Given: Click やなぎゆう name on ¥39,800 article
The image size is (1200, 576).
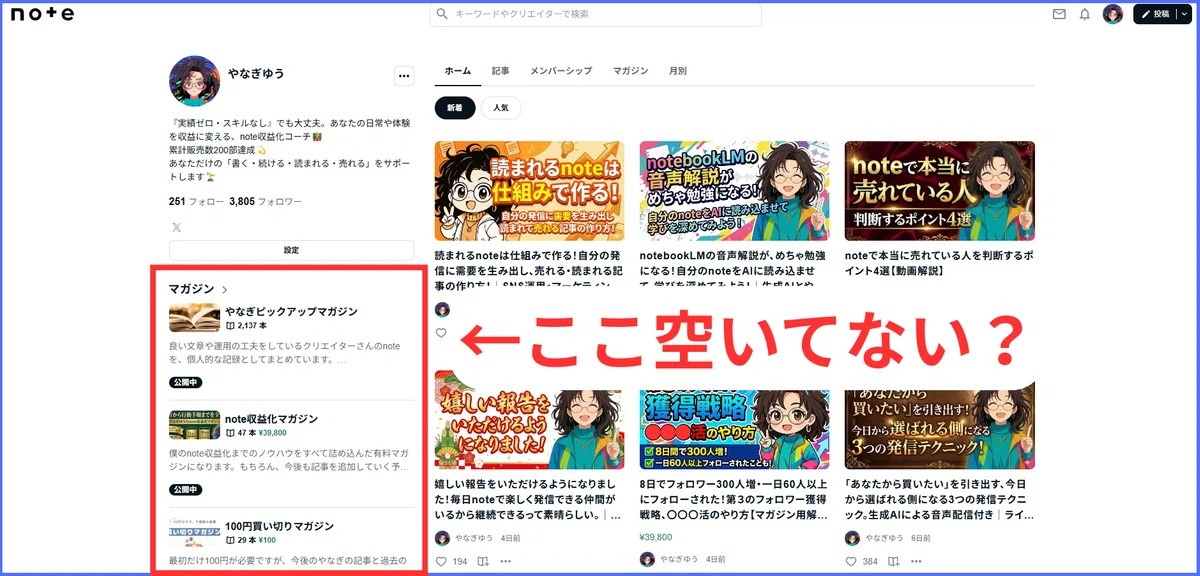Looking at the screenshot, I should click(680, 560).
